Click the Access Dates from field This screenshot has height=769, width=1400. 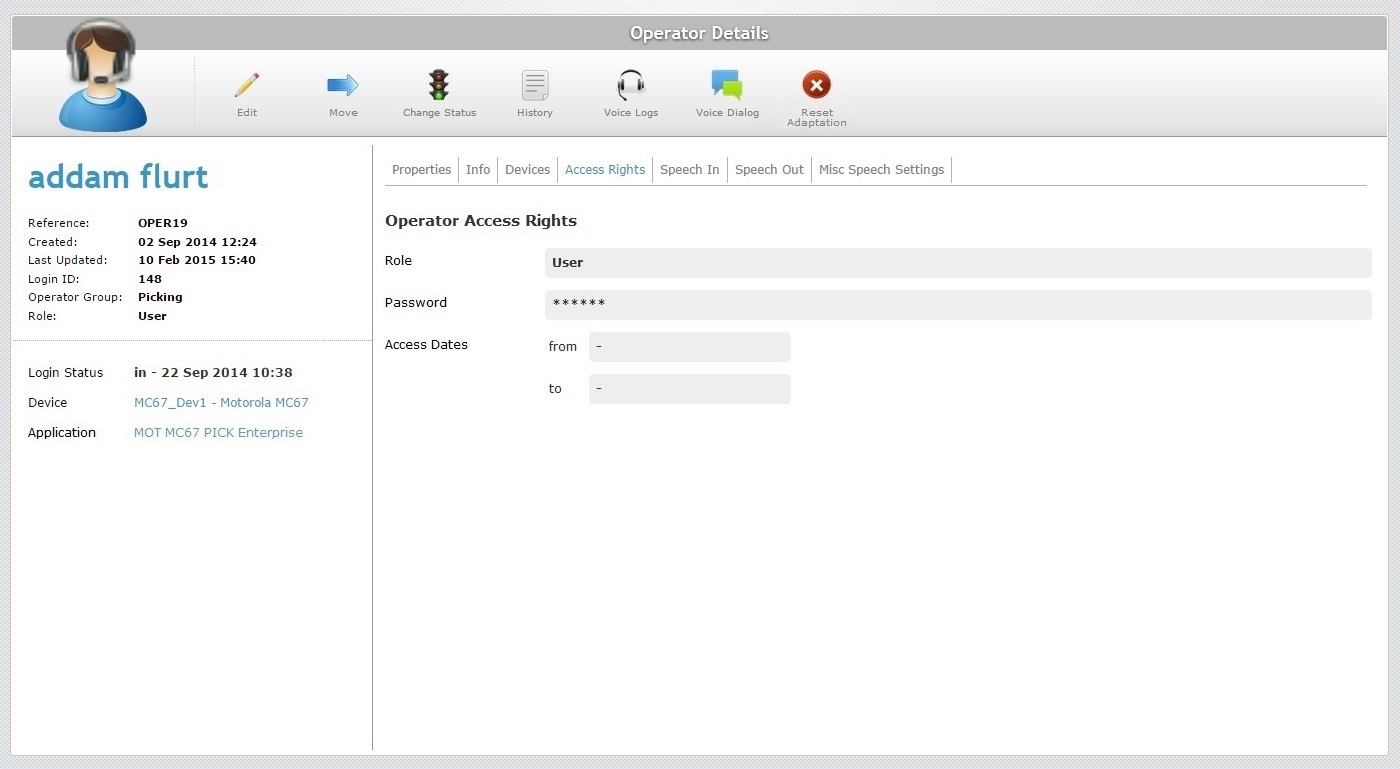(x=690, y=347)
